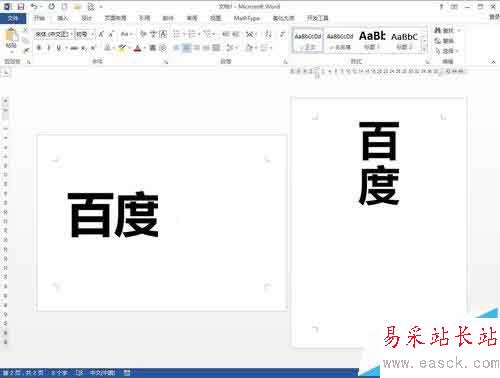This screenshot has width=500, height=378.
Task: Open the Font dialog launcher
Action: coord(166,62)
